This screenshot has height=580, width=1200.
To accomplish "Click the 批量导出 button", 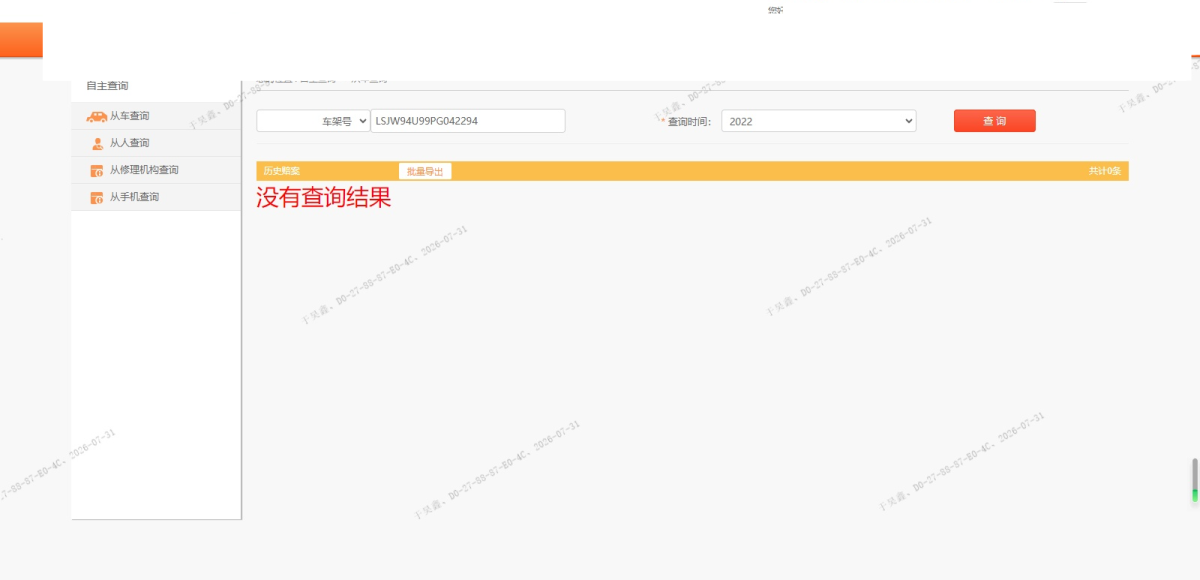I will tap(425, 171).
